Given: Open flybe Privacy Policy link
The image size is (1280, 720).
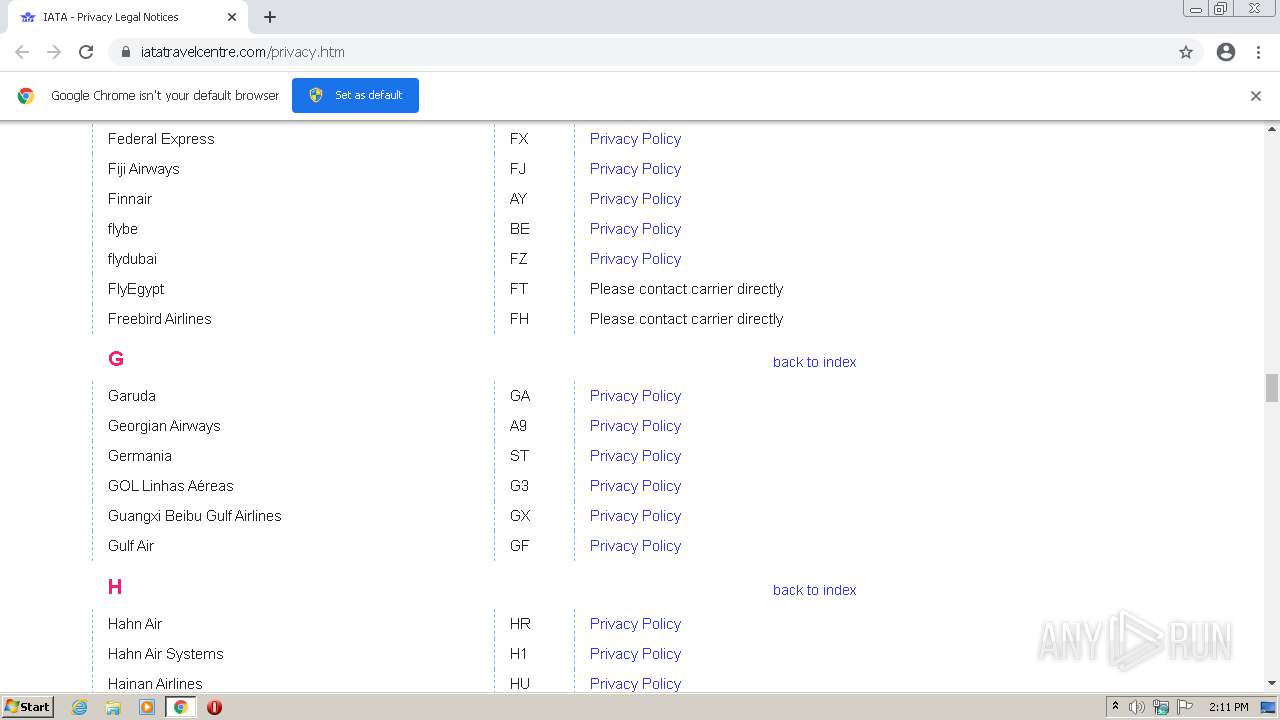Looking at the screenshot, I should 635,229.
